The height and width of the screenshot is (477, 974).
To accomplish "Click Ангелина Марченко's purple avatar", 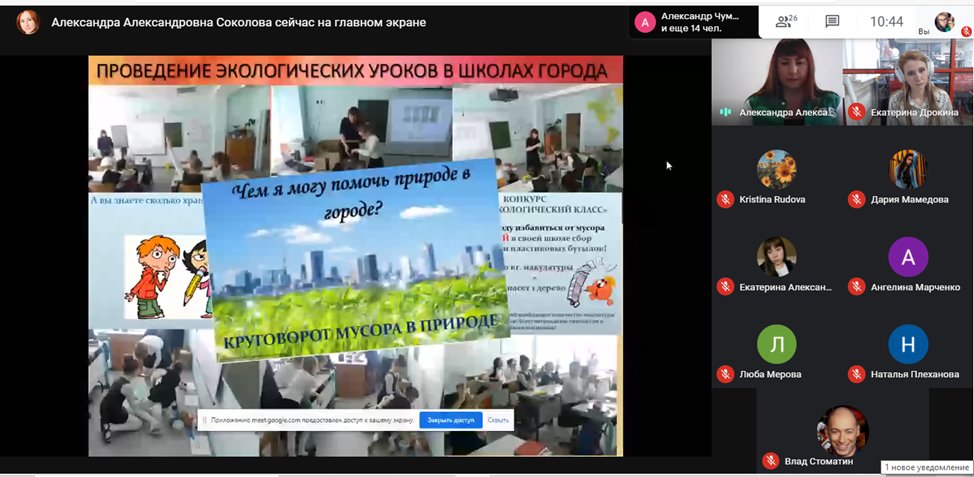I will click(x=907, y=257).
